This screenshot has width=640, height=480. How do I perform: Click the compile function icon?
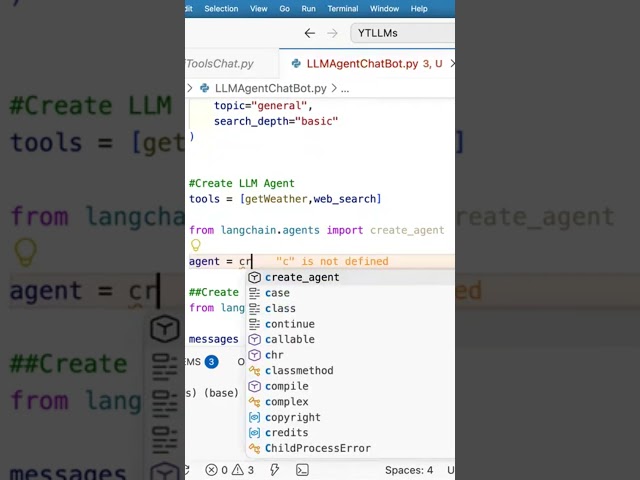(255, 386)
